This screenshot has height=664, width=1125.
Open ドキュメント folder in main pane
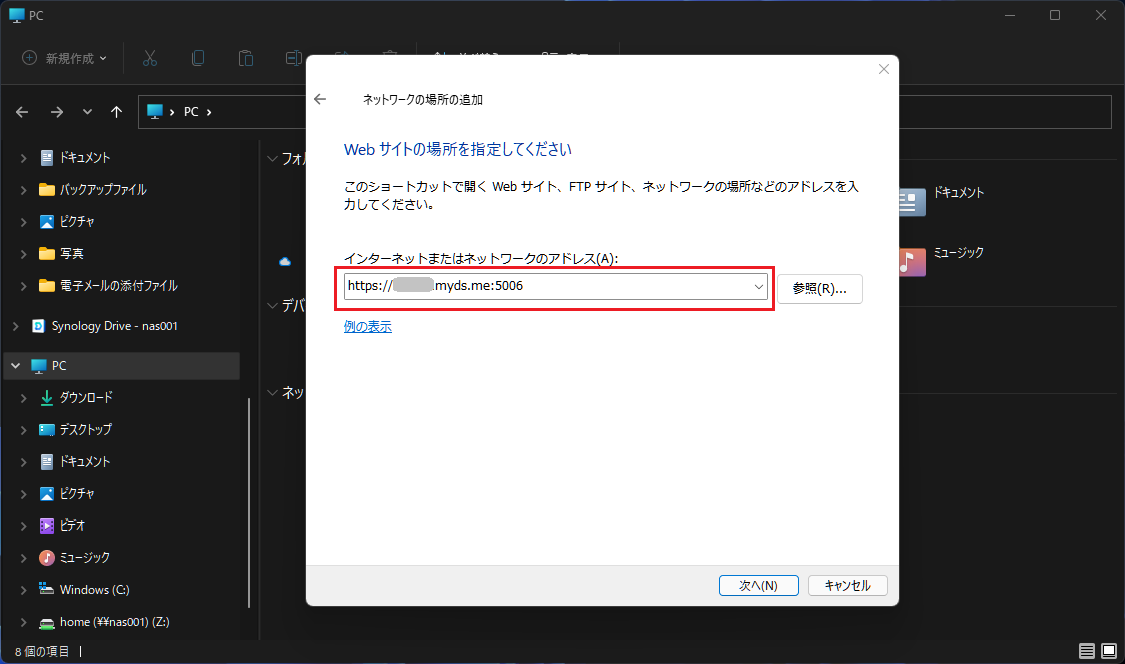(958, 192)
